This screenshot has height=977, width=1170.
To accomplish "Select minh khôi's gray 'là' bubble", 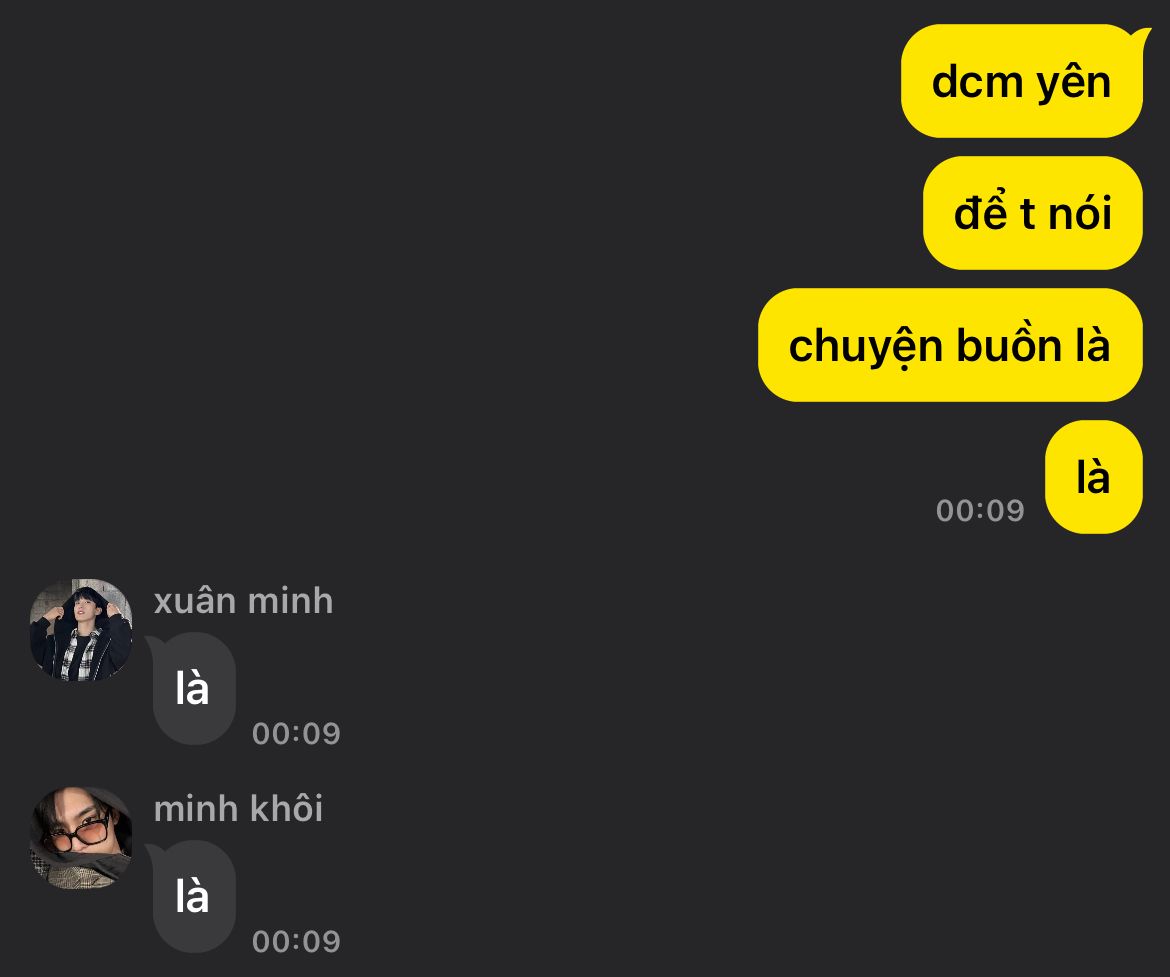I will (x=194, y=896).
